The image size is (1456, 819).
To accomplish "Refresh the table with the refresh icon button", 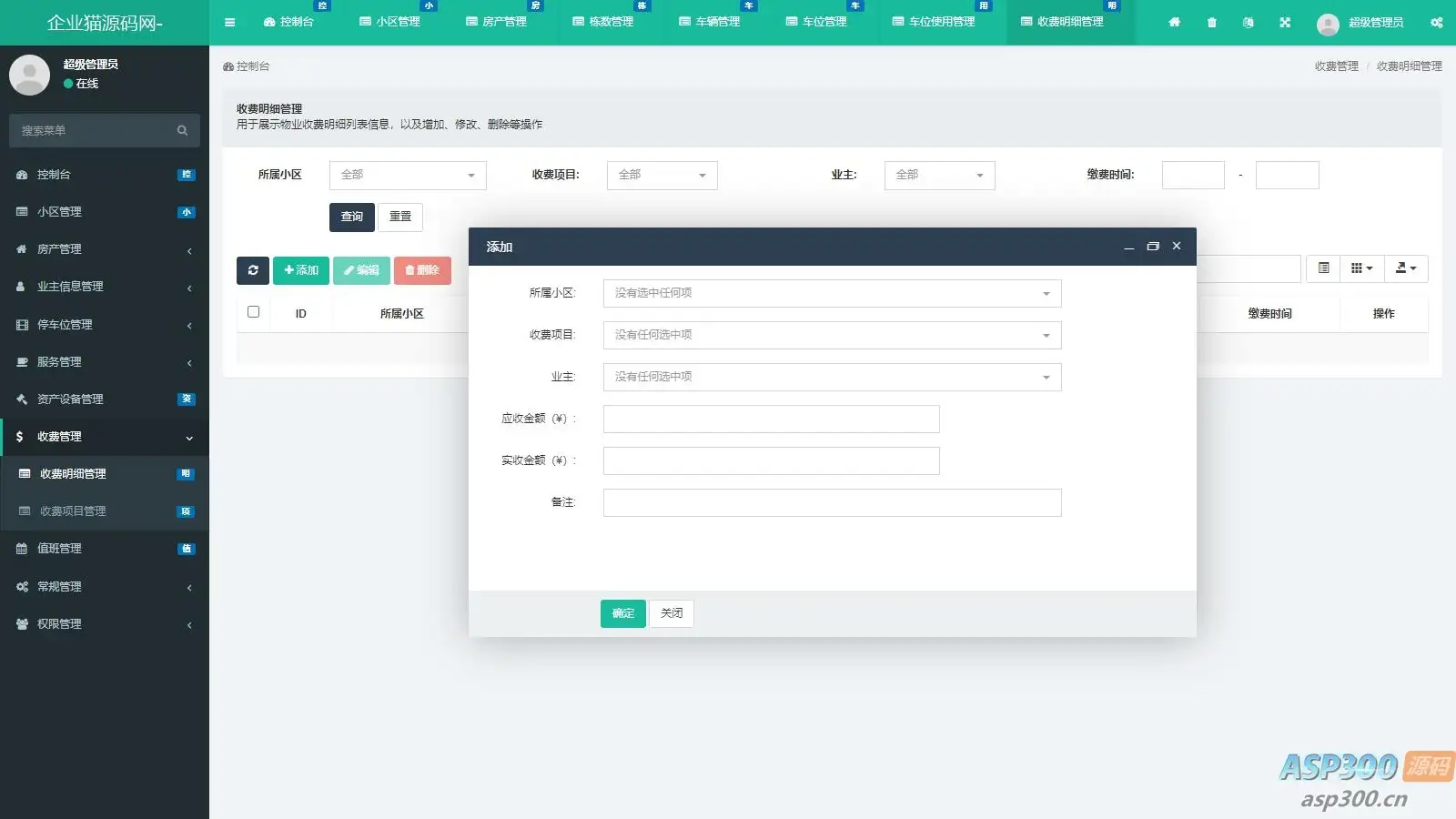I will click(253, 270).
